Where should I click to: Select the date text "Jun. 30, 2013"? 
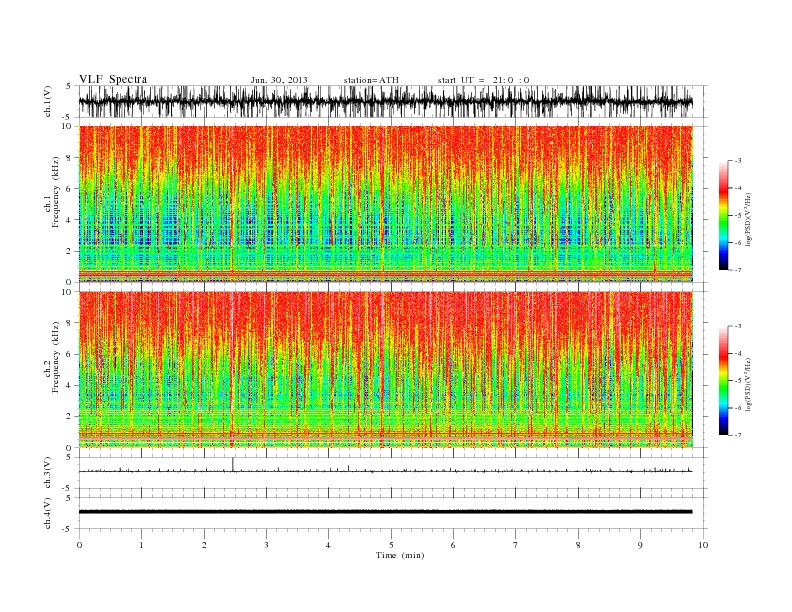[279, 80]
